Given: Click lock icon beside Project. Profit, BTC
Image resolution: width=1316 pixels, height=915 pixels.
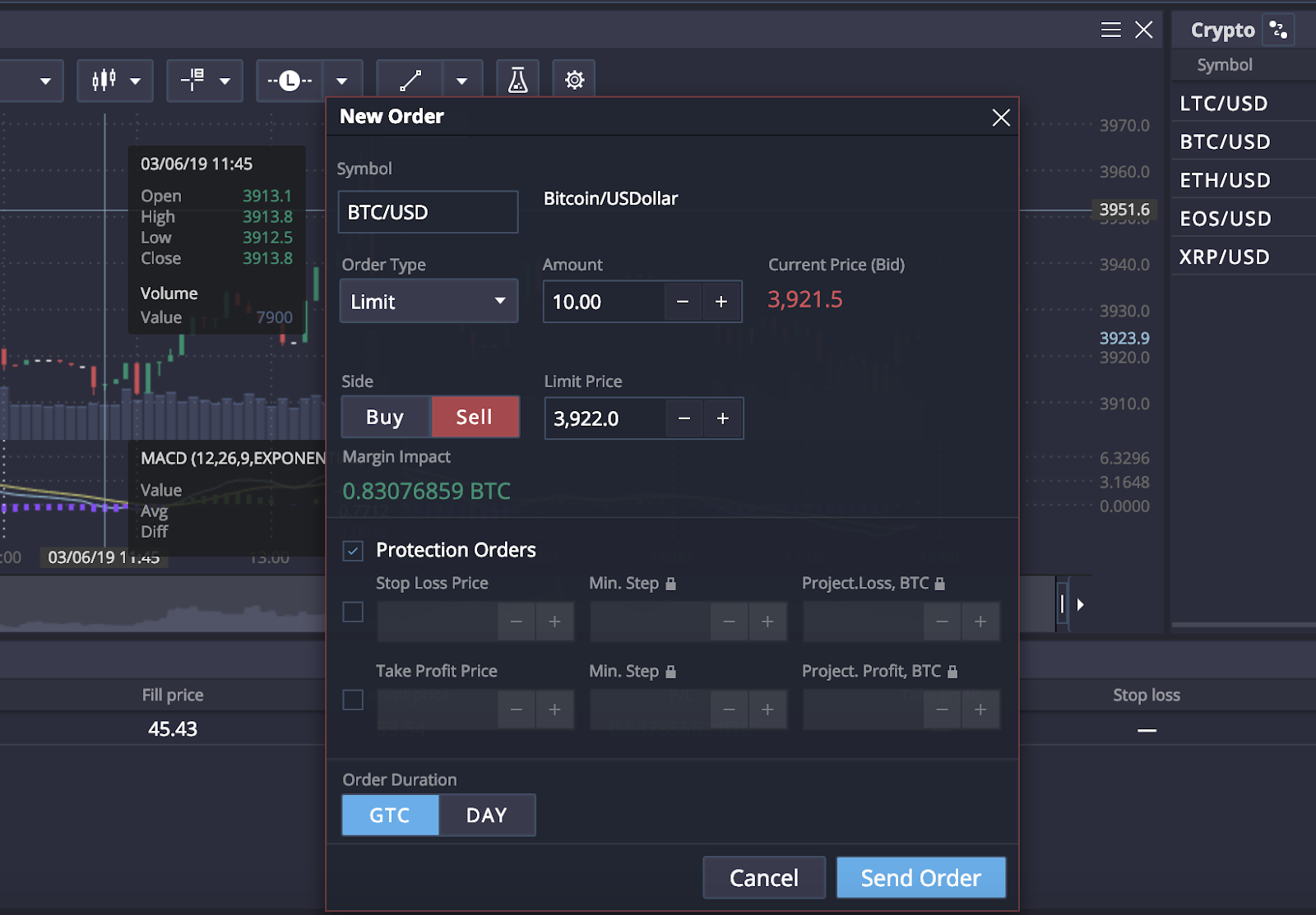Looking at the screenshot, I should (952, 671).
